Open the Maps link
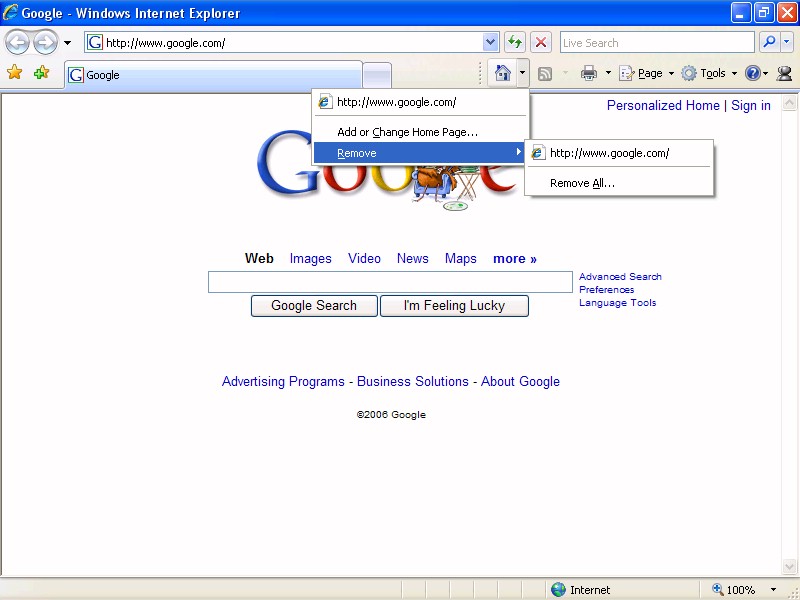The width and height of the screenshot is (800, 600). (460, 259)
